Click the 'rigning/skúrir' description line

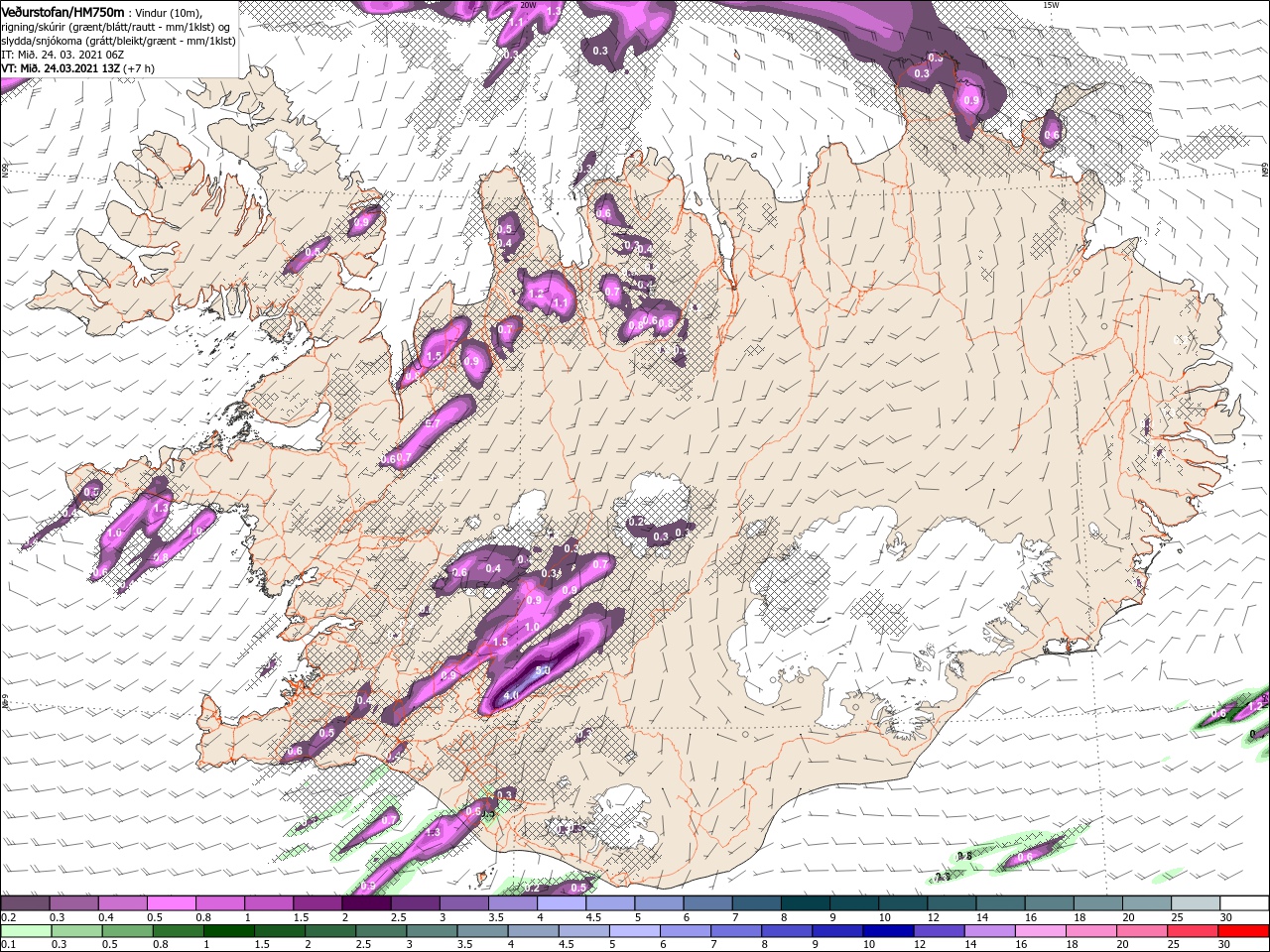click(116, 27)
